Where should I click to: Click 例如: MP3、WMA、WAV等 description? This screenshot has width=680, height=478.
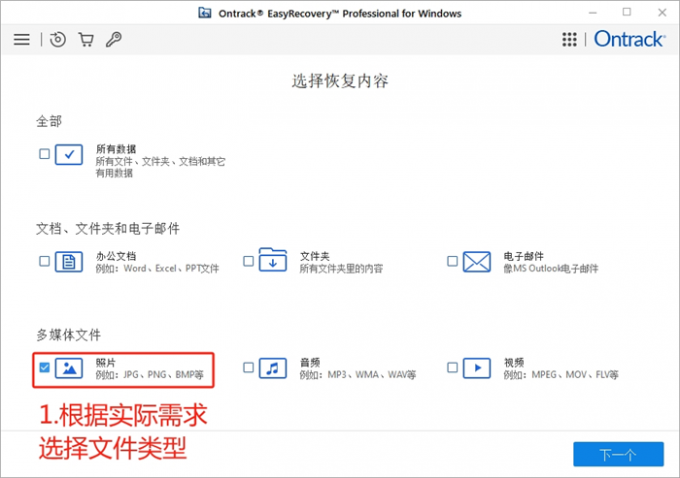(x=358, y=375)
